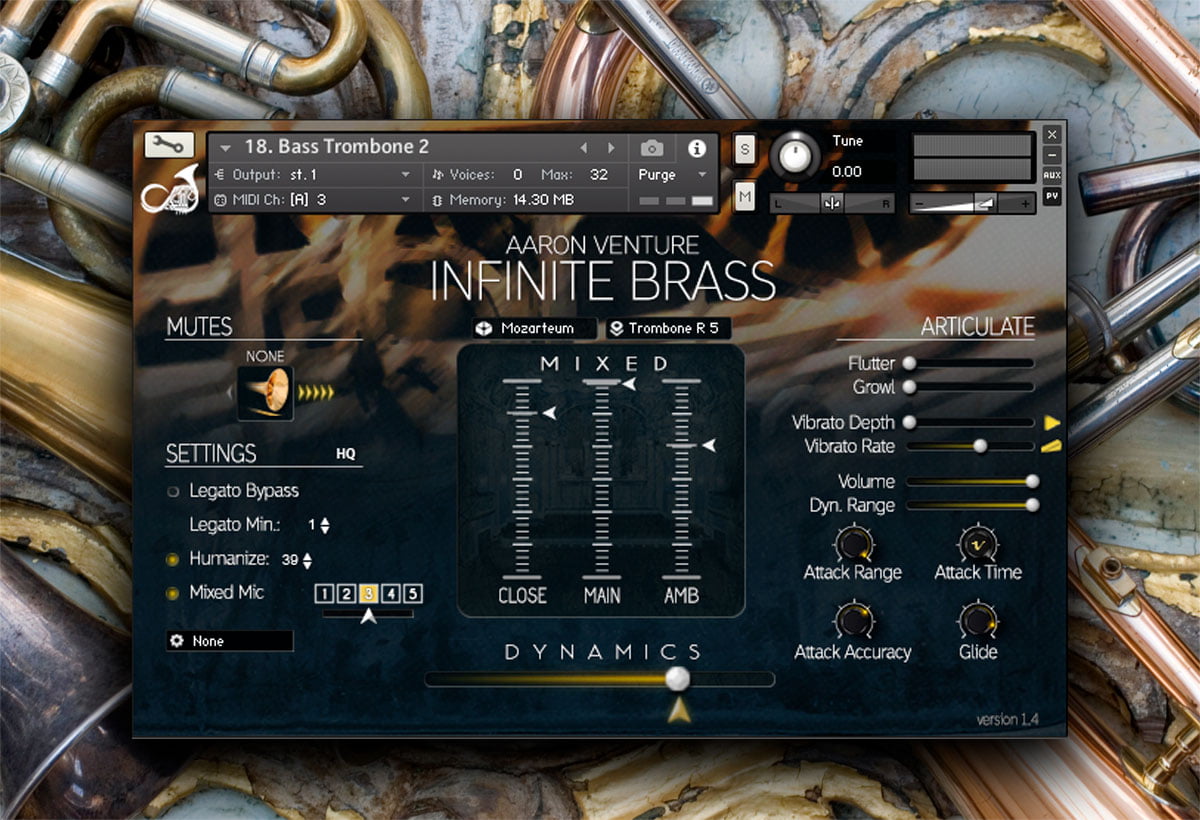Adjust the Legato Min stepper arrows
Screen dimensions: 1200x820
(x=324, y=525)
